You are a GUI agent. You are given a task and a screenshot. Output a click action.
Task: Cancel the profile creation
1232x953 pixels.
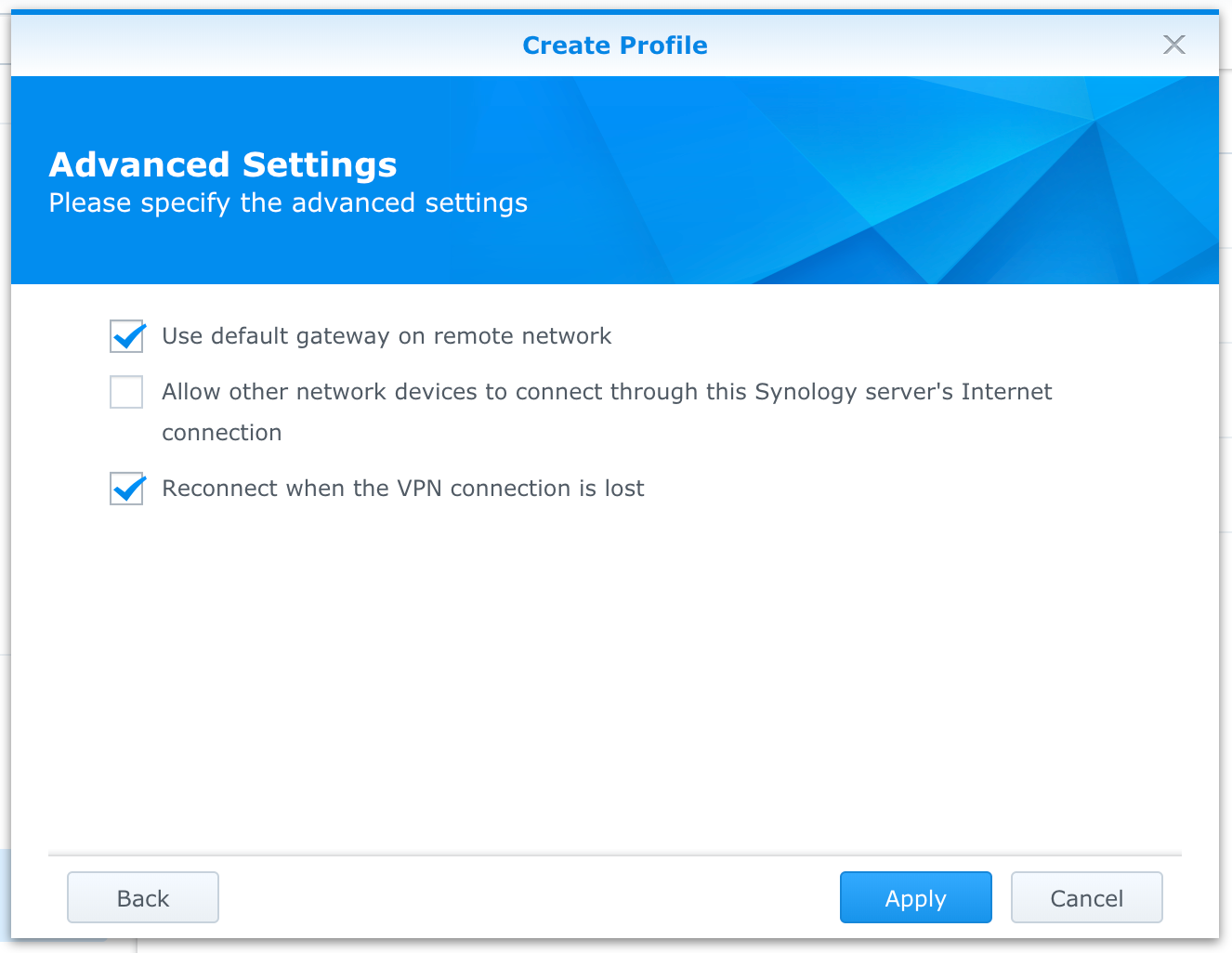(1086, 897)
